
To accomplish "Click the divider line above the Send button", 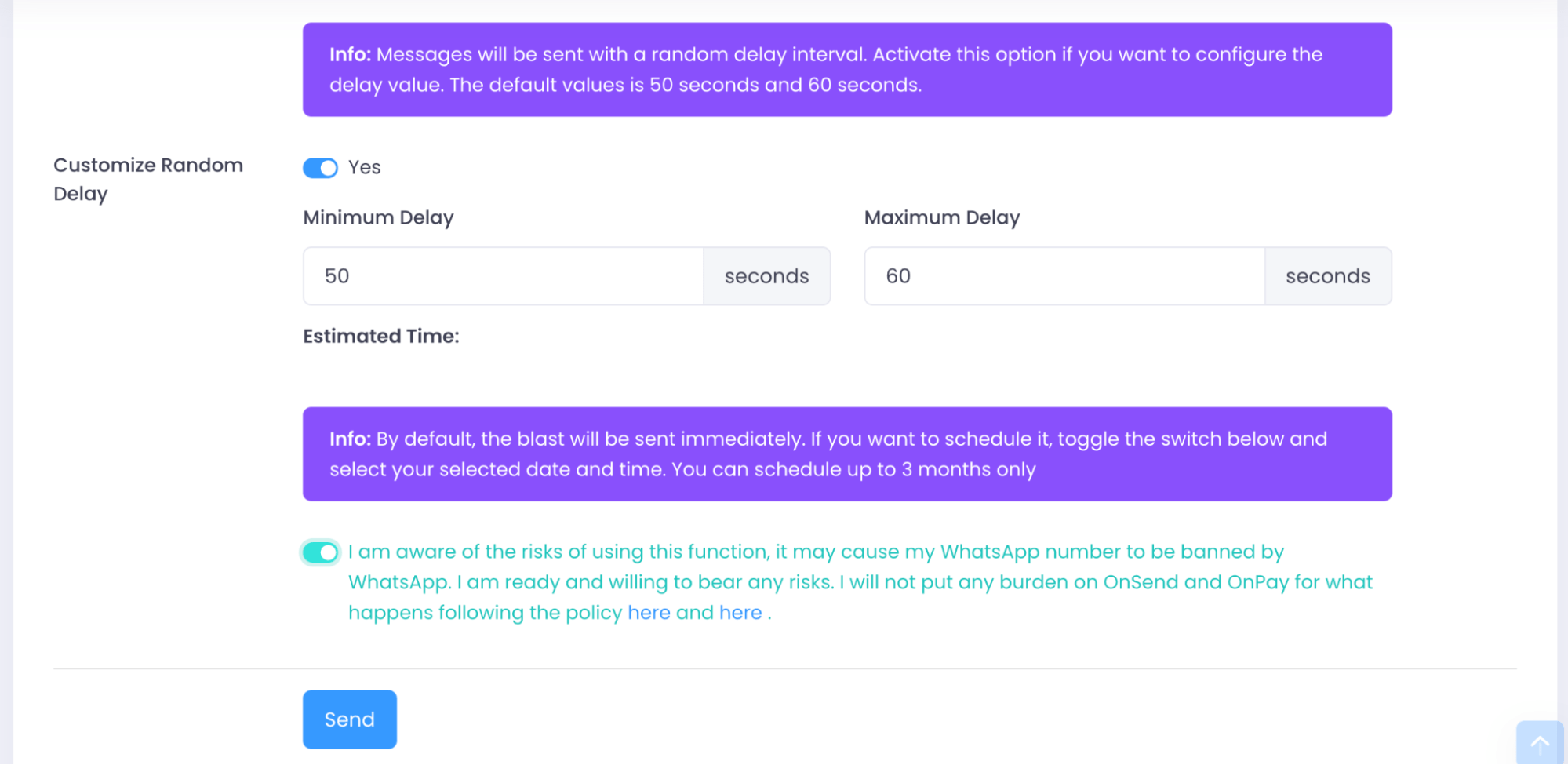I will 784,668.
